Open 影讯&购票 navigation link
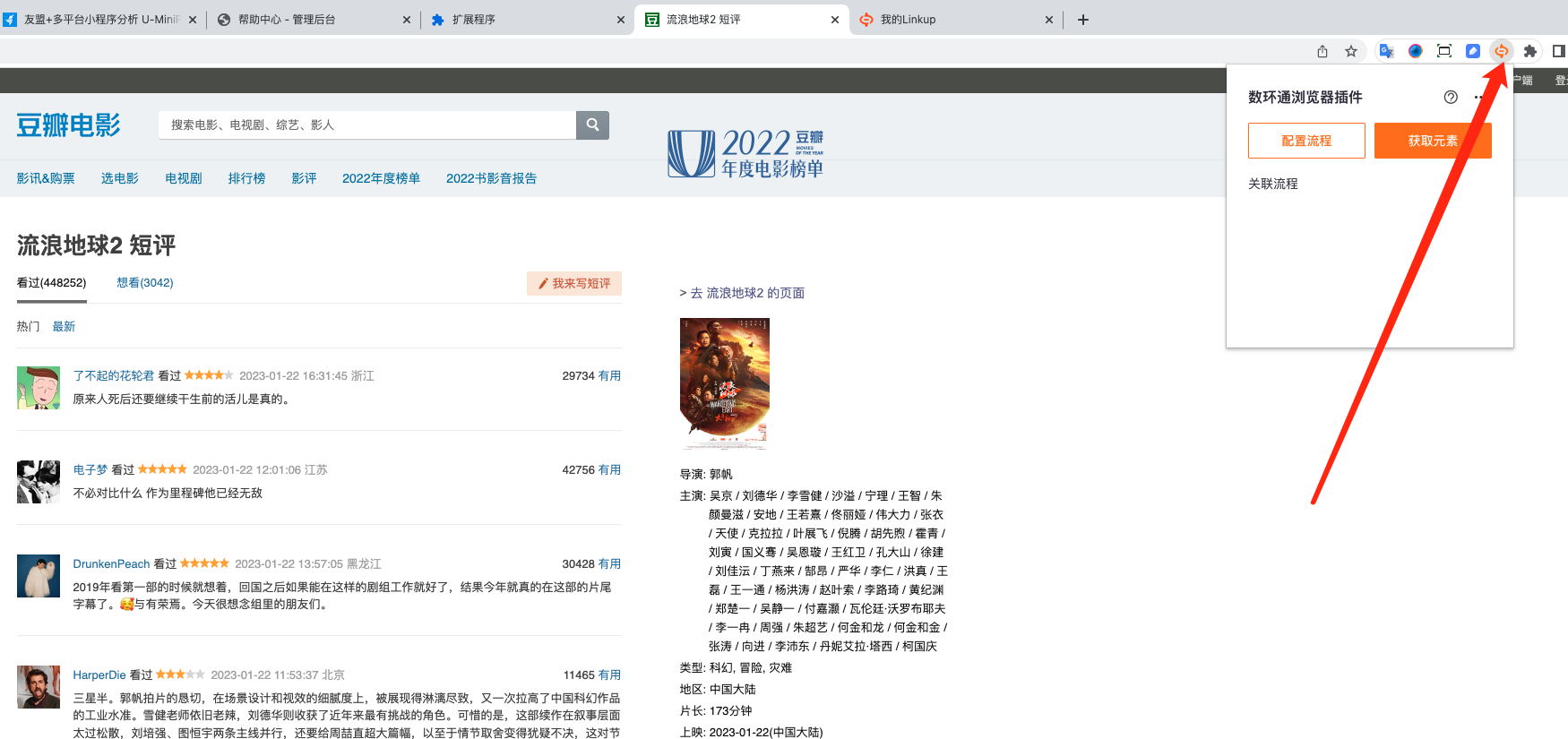 (46, 178)
